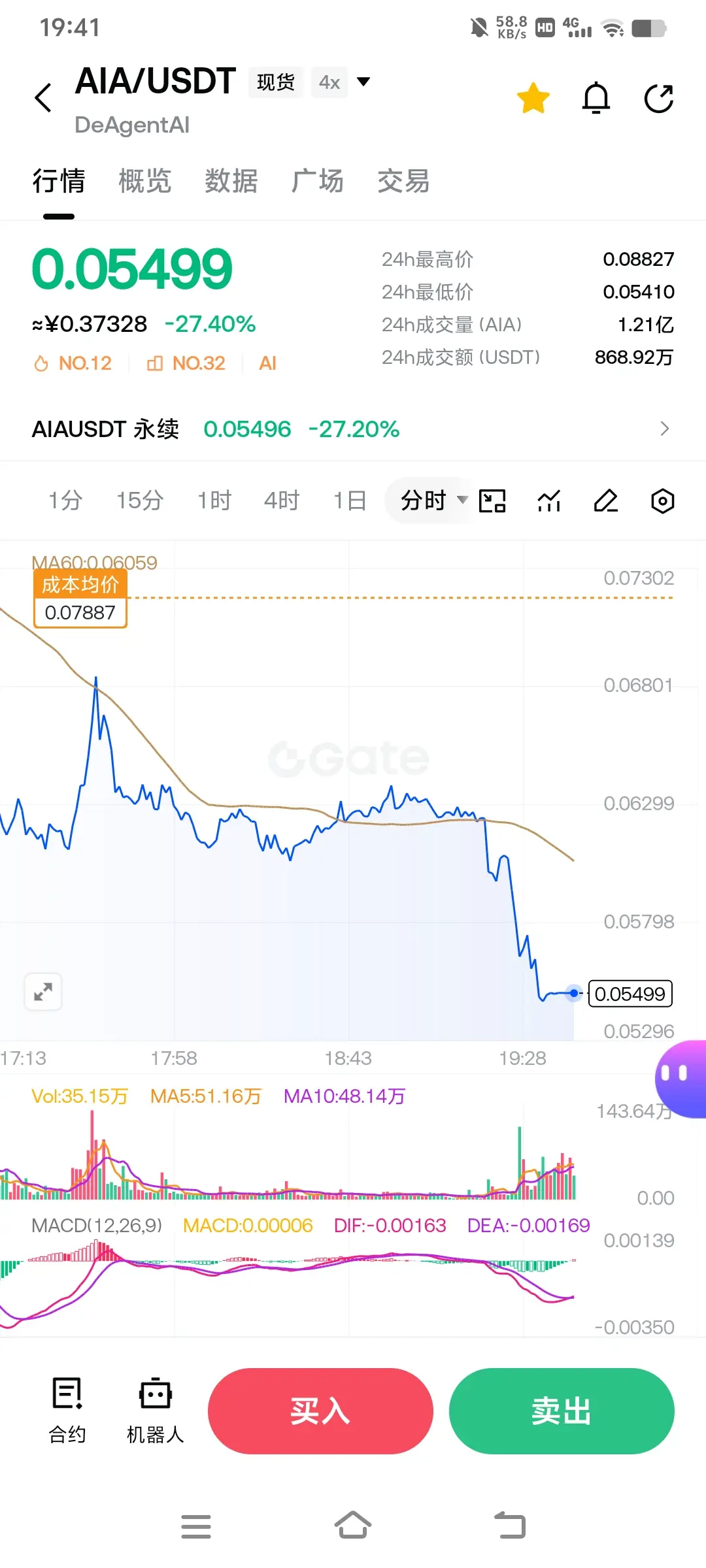This screenshot has height=1568, width=706.
Task: Open price alert bell icon
Action: click(x=596, y=98)
